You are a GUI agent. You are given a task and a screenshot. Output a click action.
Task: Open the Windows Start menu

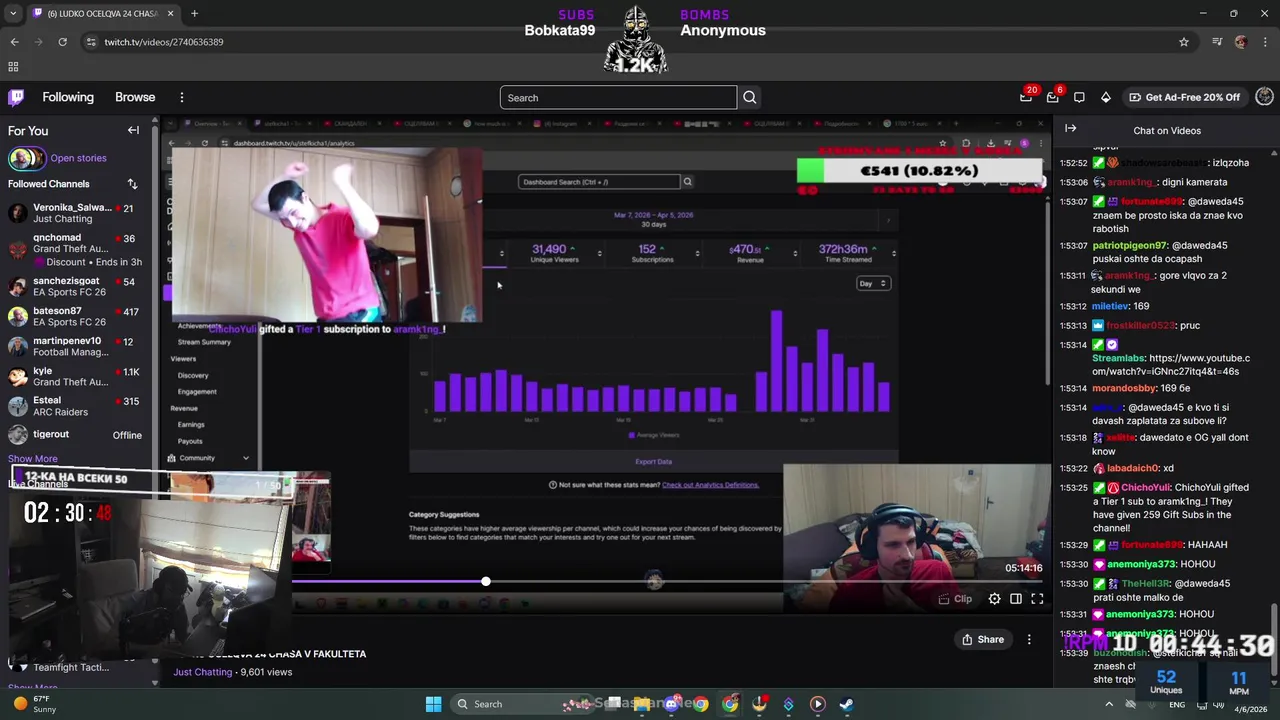coord(433,704)
